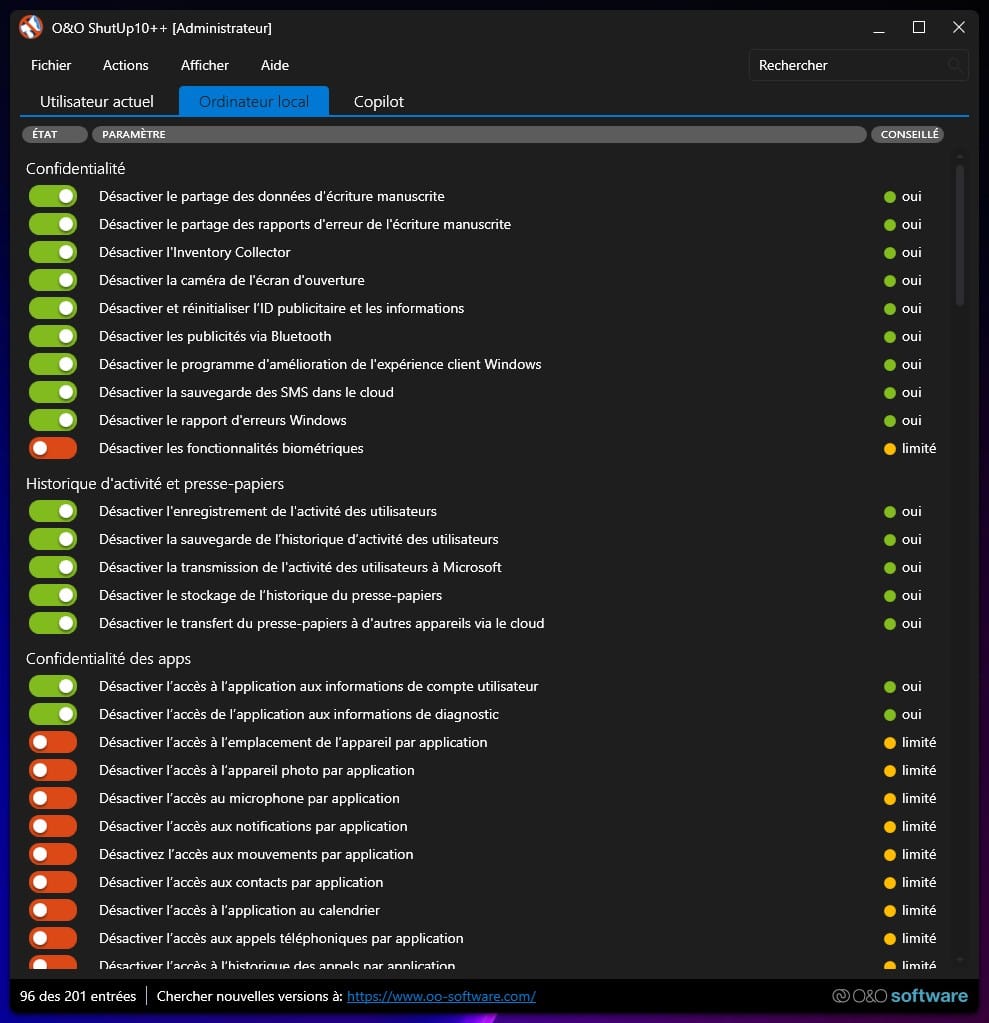Click green status dot for Bluetooth advertising row
Screen dimensions: 989x1023
pos(889,337)
